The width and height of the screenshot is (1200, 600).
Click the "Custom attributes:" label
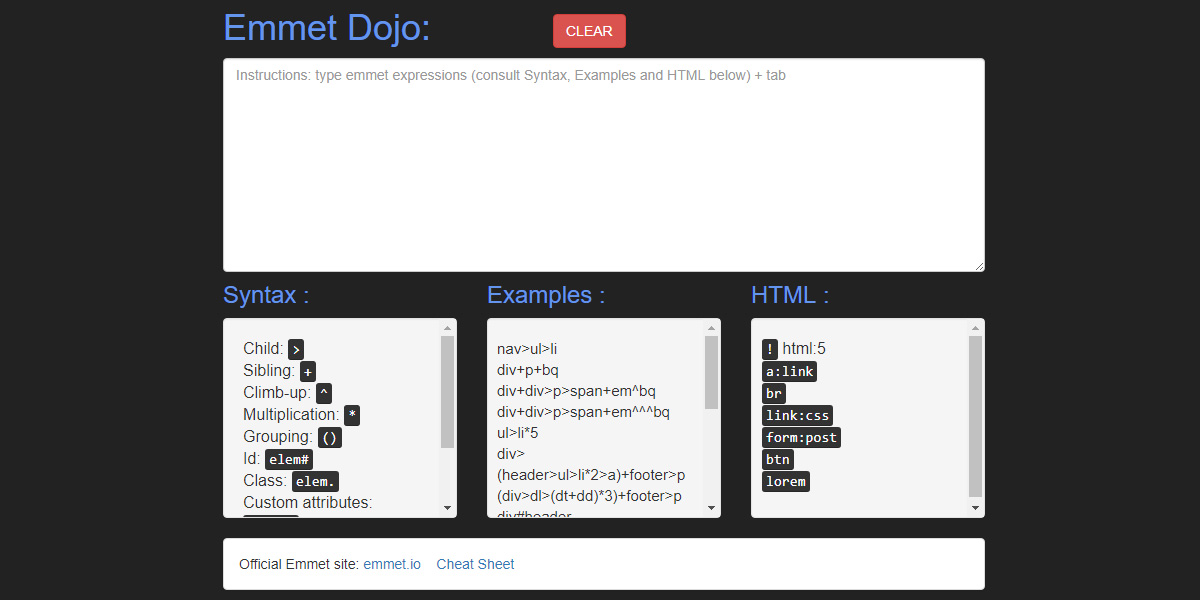[307, 502]
